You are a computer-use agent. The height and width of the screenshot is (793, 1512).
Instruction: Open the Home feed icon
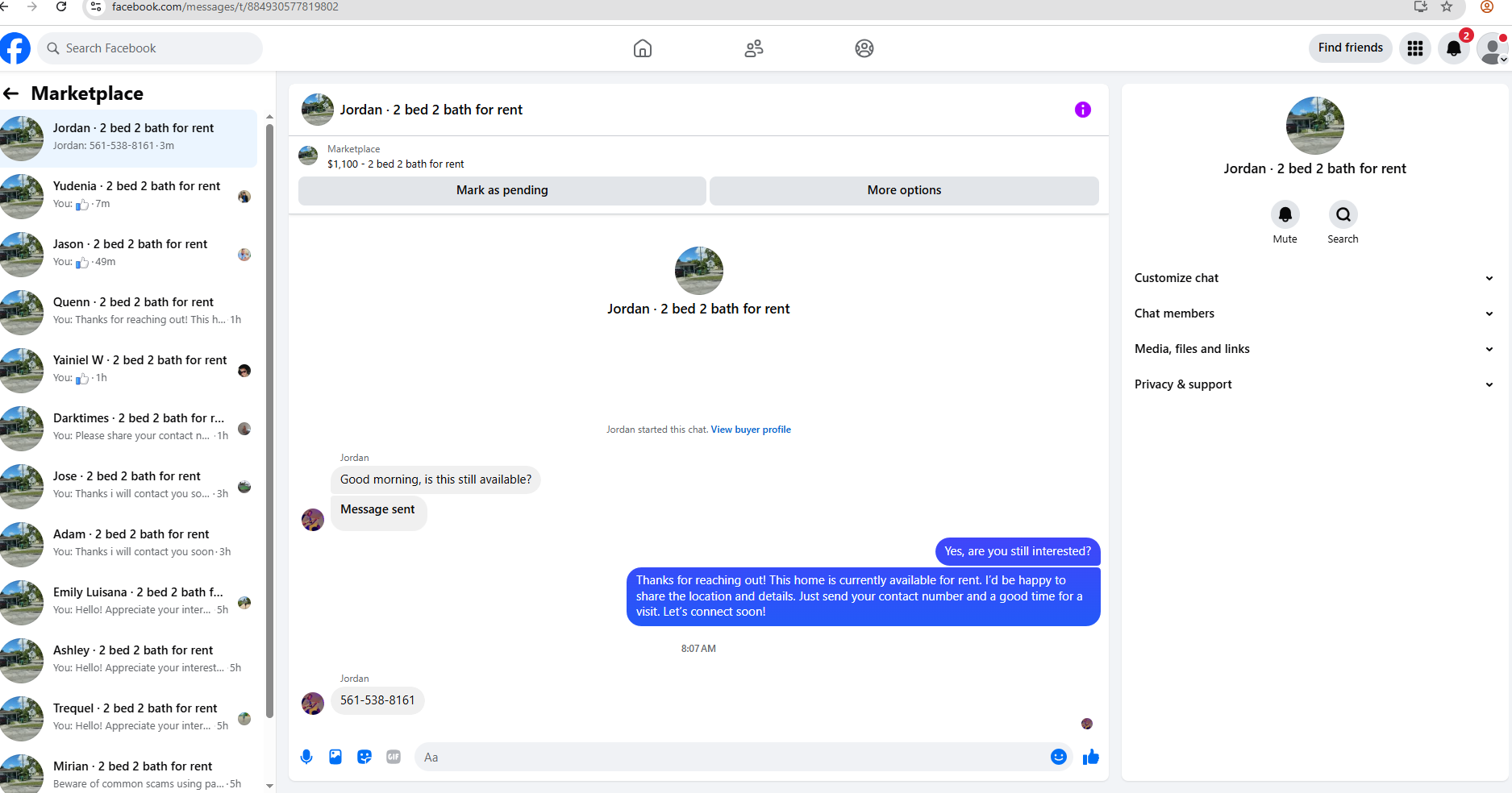click(x=643, y=48)
